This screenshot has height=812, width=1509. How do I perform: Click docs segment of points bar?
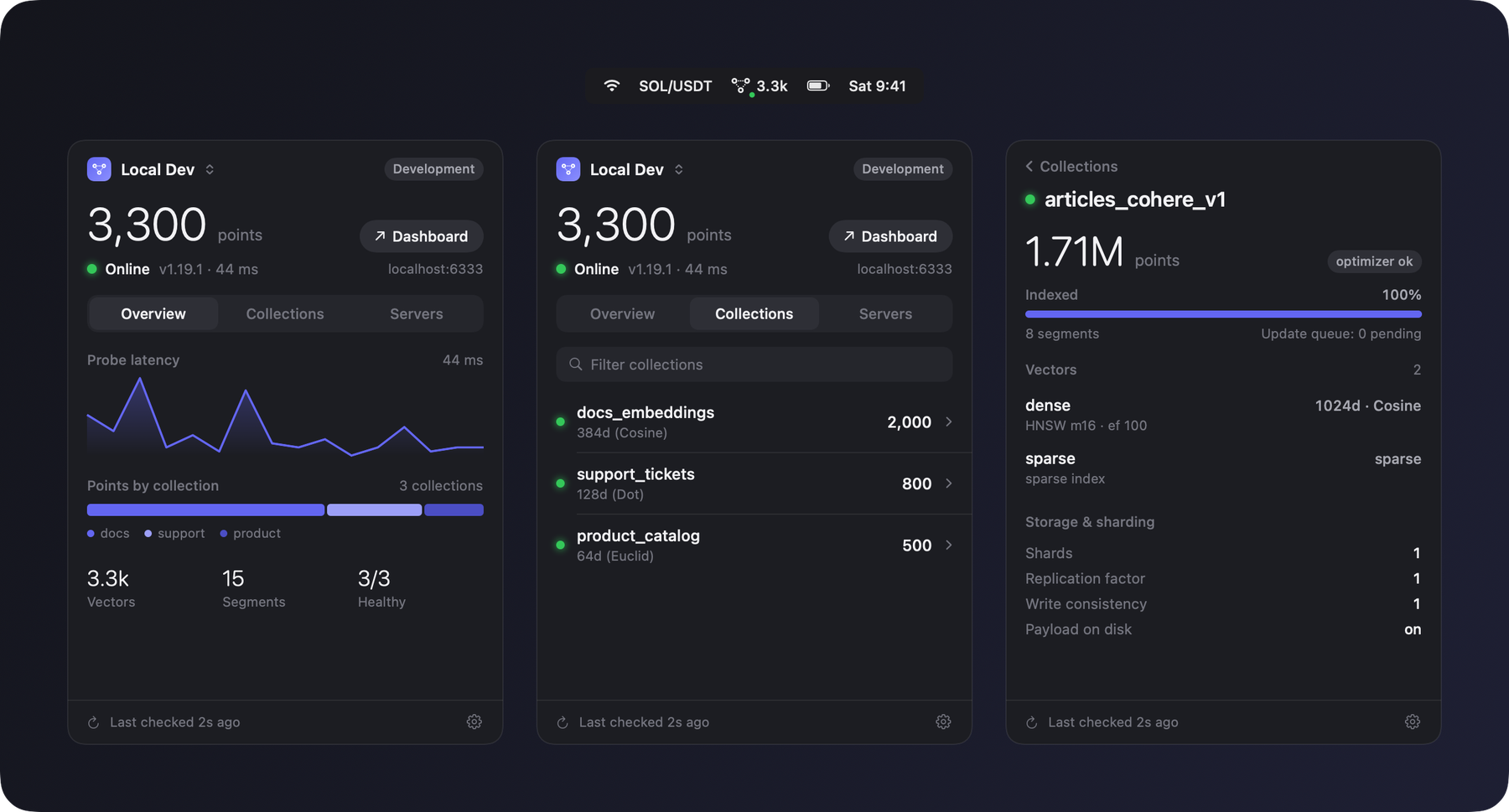(x=205, y=509)
